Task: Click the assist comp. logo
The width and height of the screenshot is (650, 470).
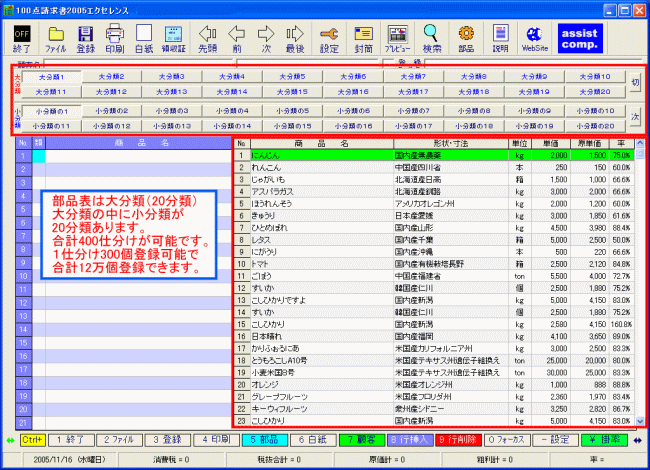Action: 580,39
